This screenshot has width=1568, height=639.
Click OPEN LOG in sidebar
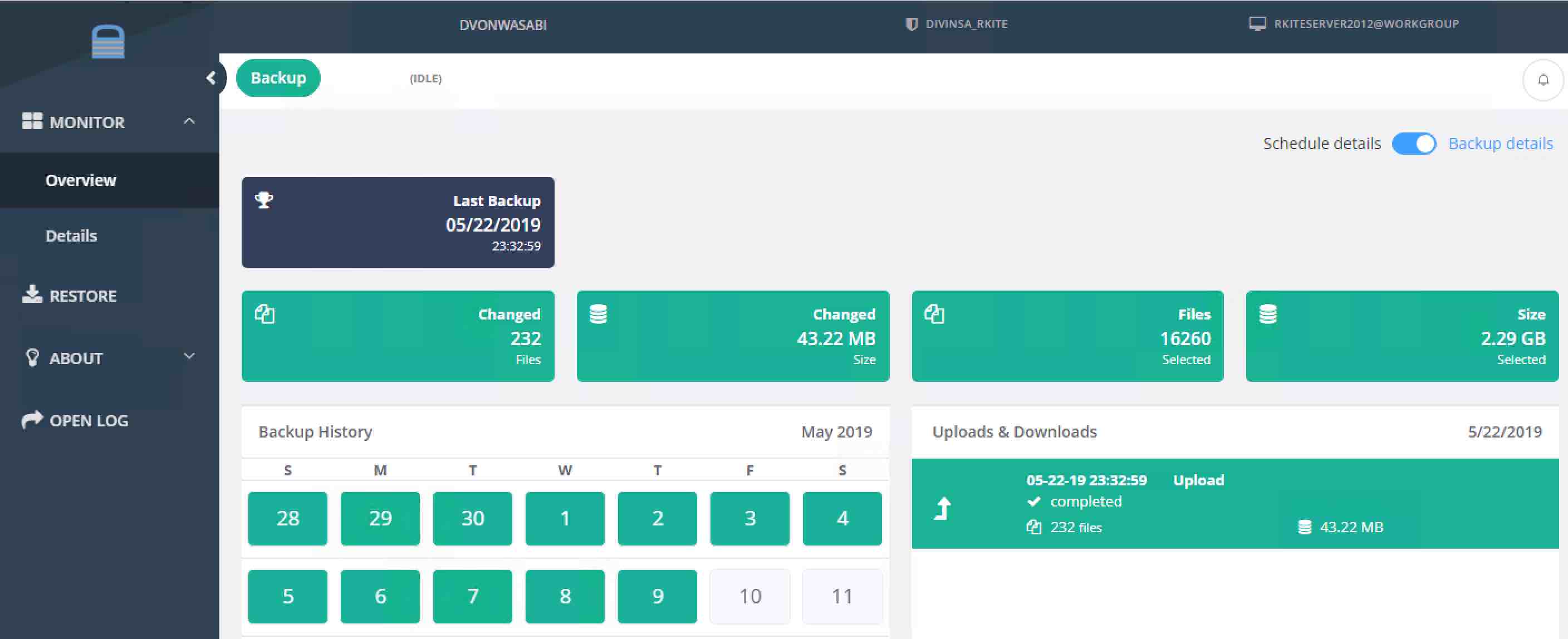pyautogui.click(x=89, y=420)
